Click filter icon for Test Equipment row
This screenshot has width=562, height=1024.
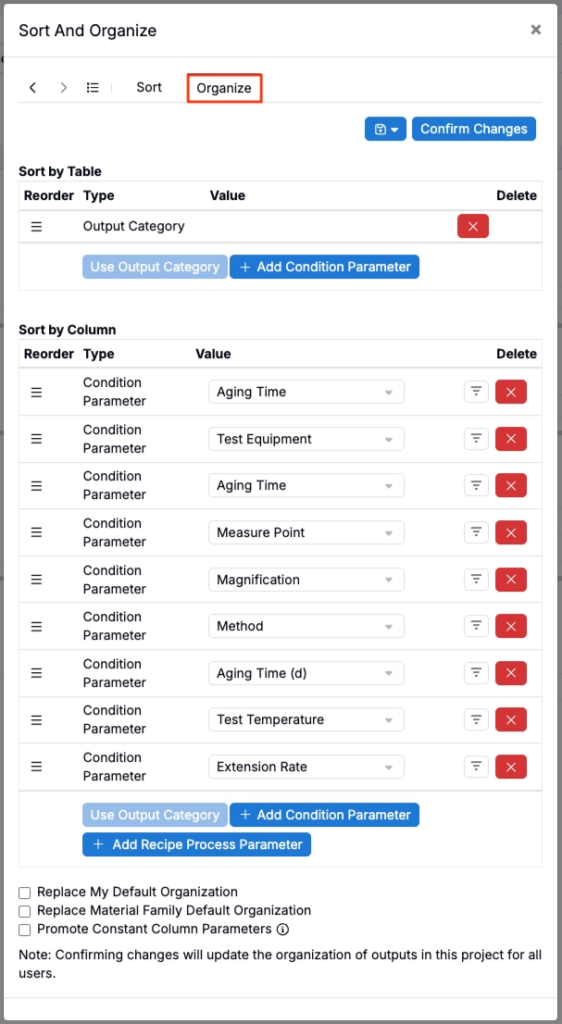tap(476, 439)
